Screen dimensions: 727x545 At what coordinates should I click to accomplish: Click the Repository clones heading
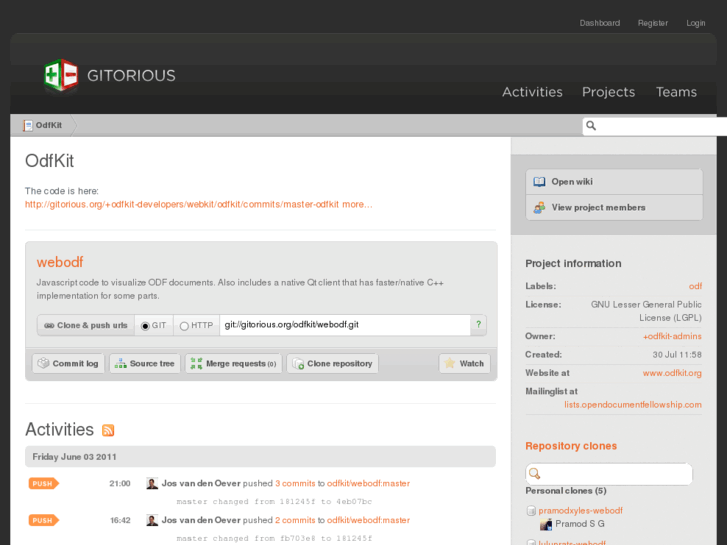click(571, 446)
